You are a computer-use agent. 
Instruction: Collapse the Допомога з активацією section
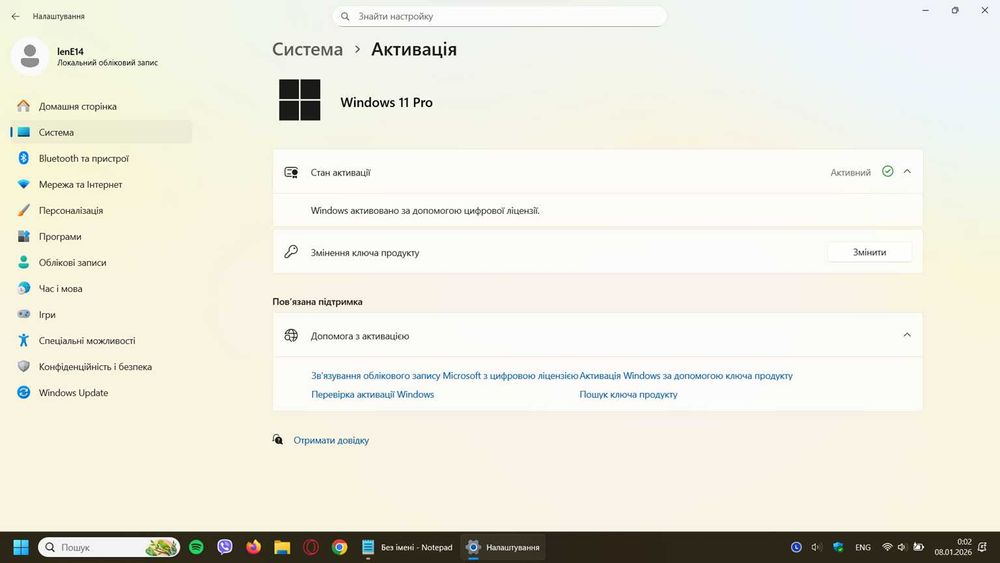click(x=907, y=335)
